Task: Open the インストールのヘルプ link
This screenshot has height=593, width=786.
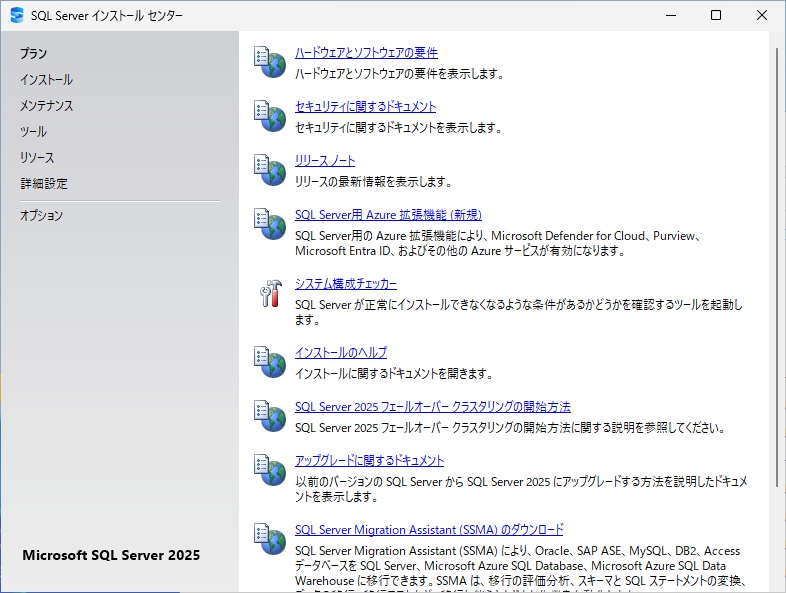Action: 341,353
